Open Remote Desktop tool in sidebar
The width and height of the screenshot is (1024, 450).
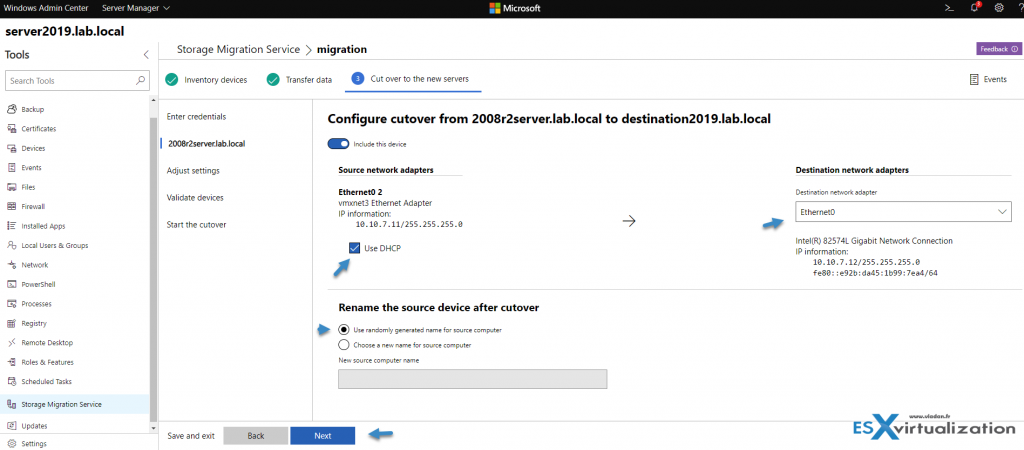pyautogui.click(x=47, y=343)
